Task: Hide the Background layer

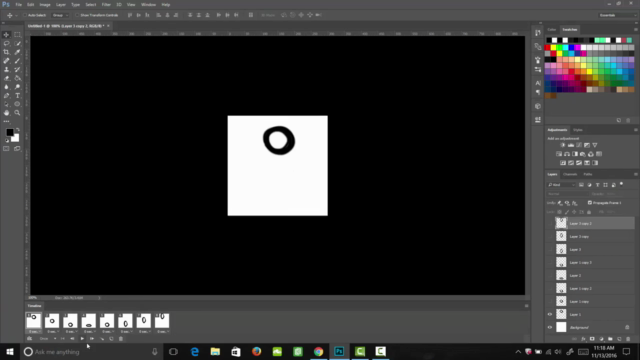Action: pyautogui.click(x=550, y=327)
